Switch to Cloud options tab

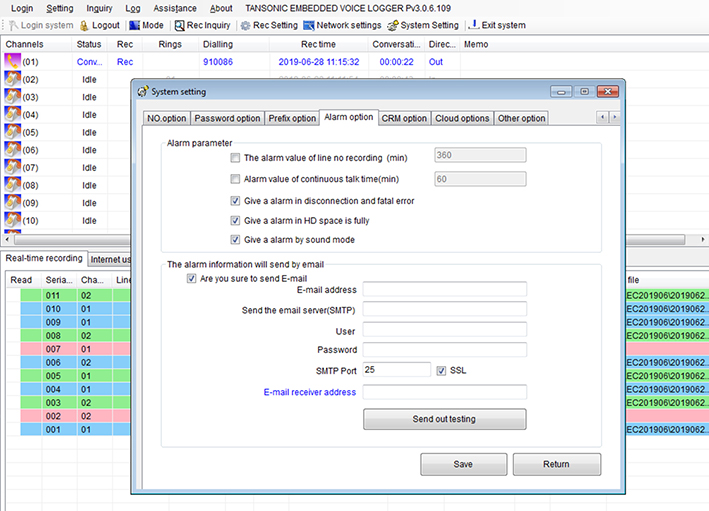(x=462, y=118)
